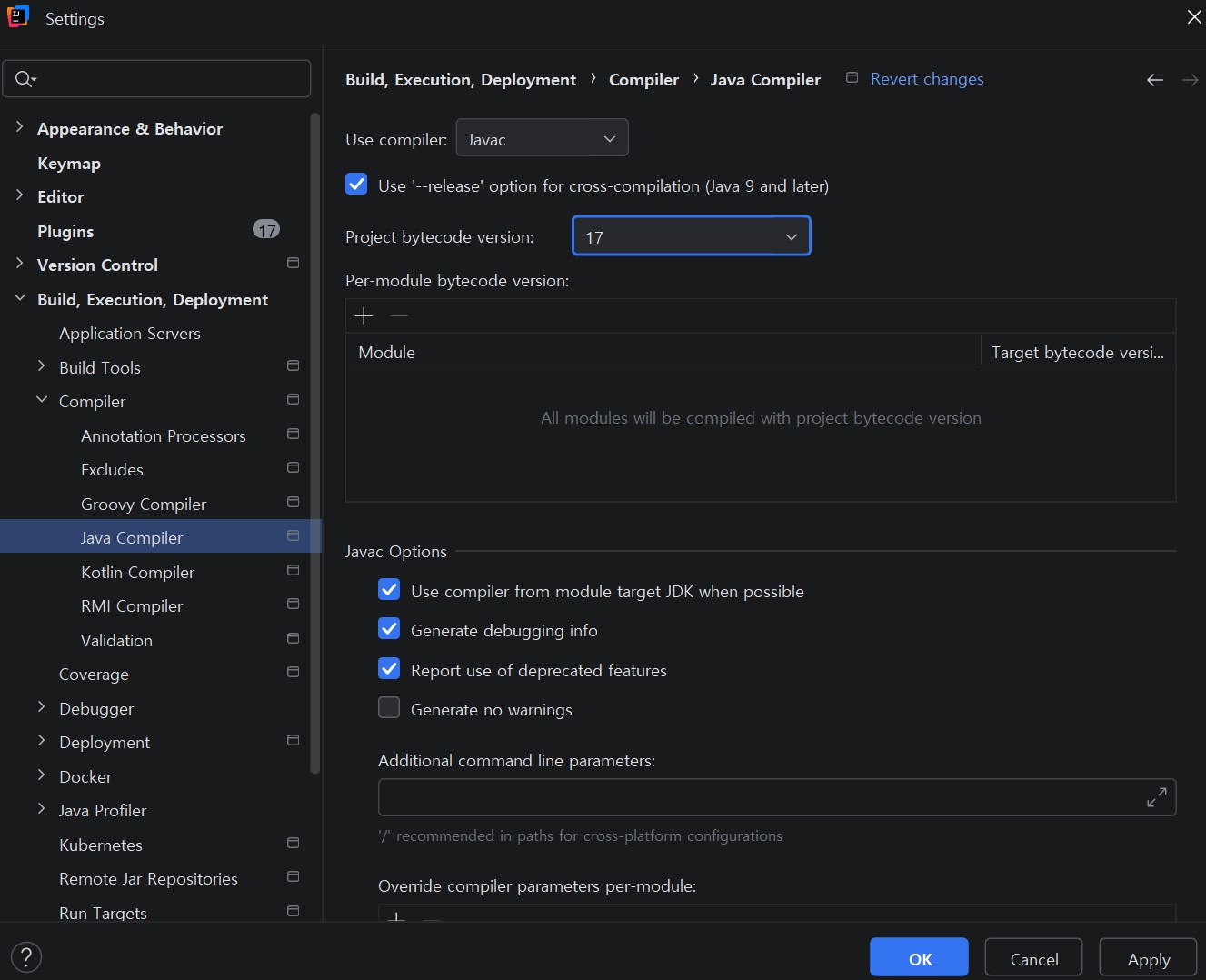The height and width of the screenshot is (980, 1206).
Task: Click the project-level icon beside Coverage
Action: [x=293, y=673]
